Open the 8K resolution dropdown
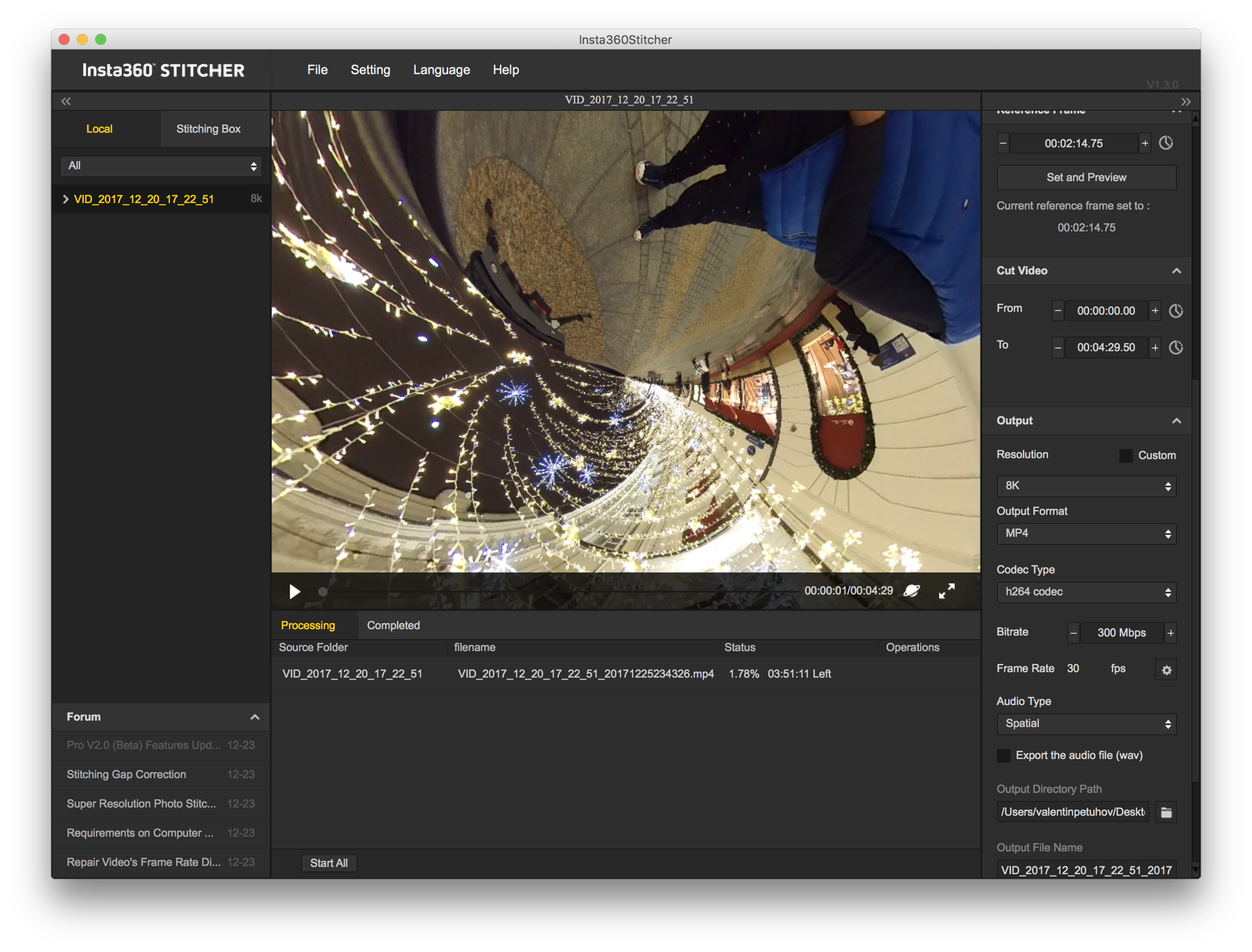 [x=1086, y=486]
